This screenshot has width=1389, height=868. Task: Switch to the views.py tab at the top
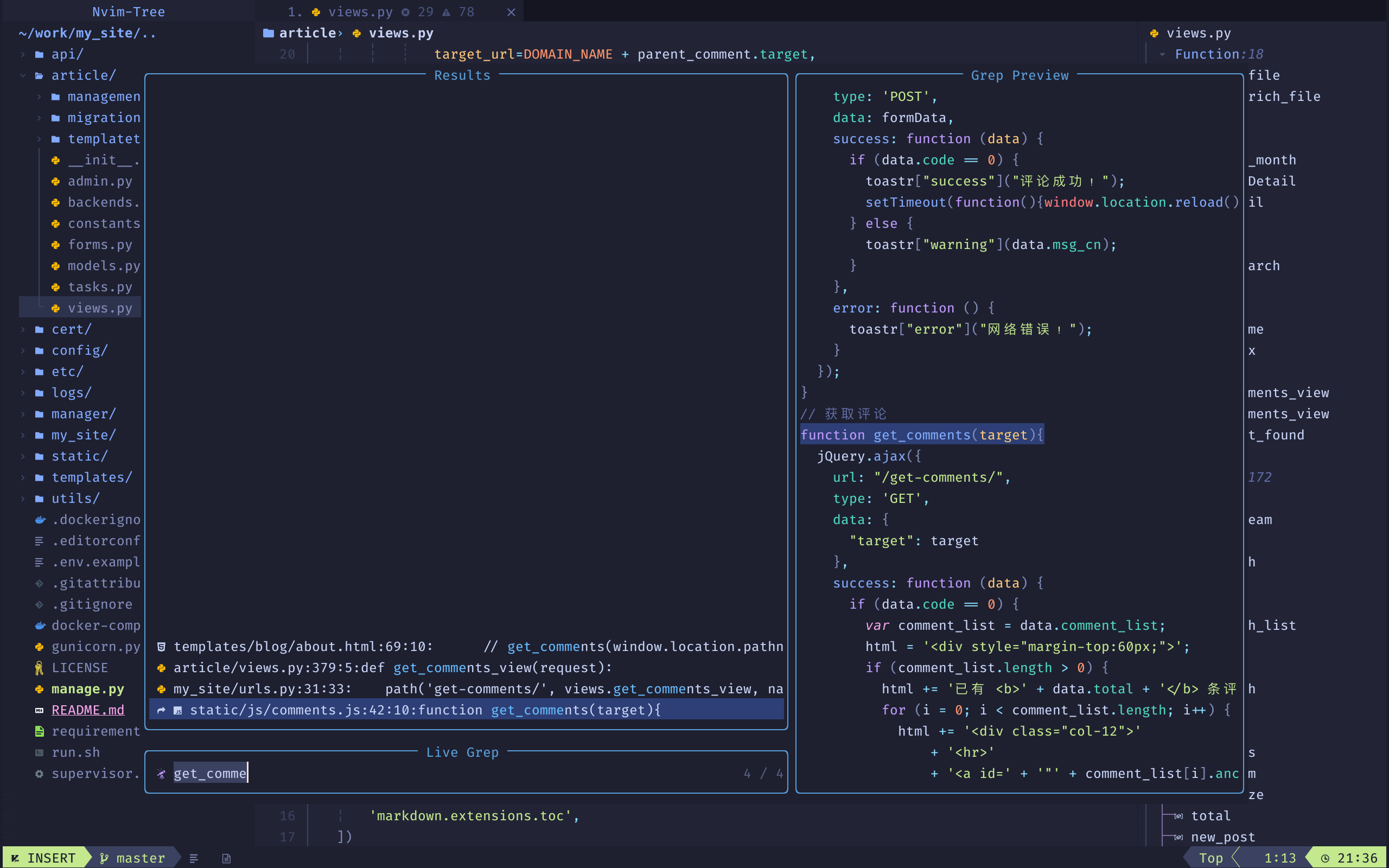pos(360,11)
